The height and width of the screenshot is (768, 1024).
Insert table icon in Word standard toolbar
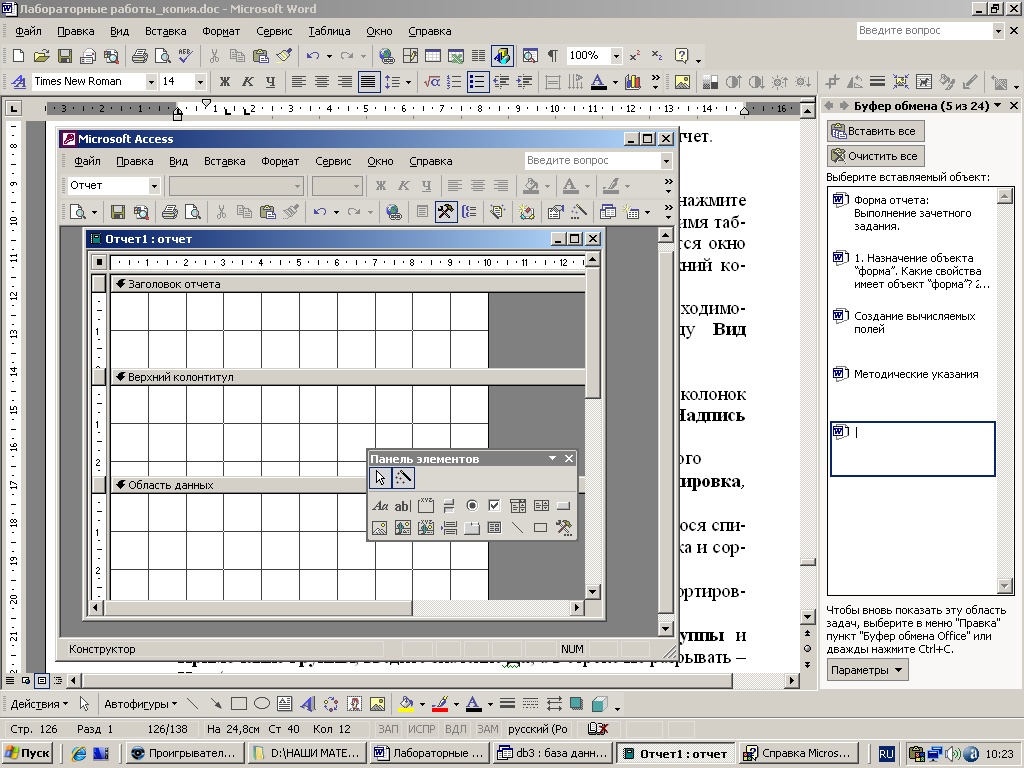[433, 56]
